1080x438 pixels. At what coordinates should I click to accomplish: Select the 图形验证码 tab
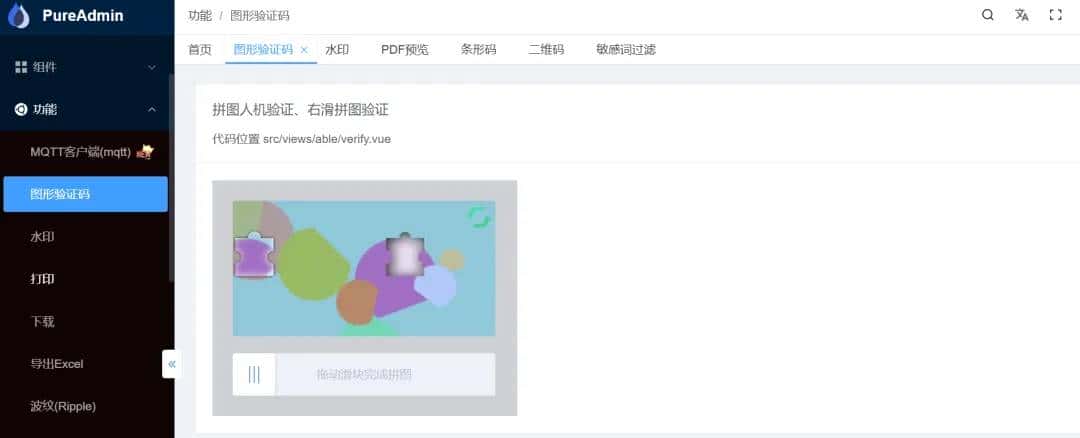[x=263, y=50]
